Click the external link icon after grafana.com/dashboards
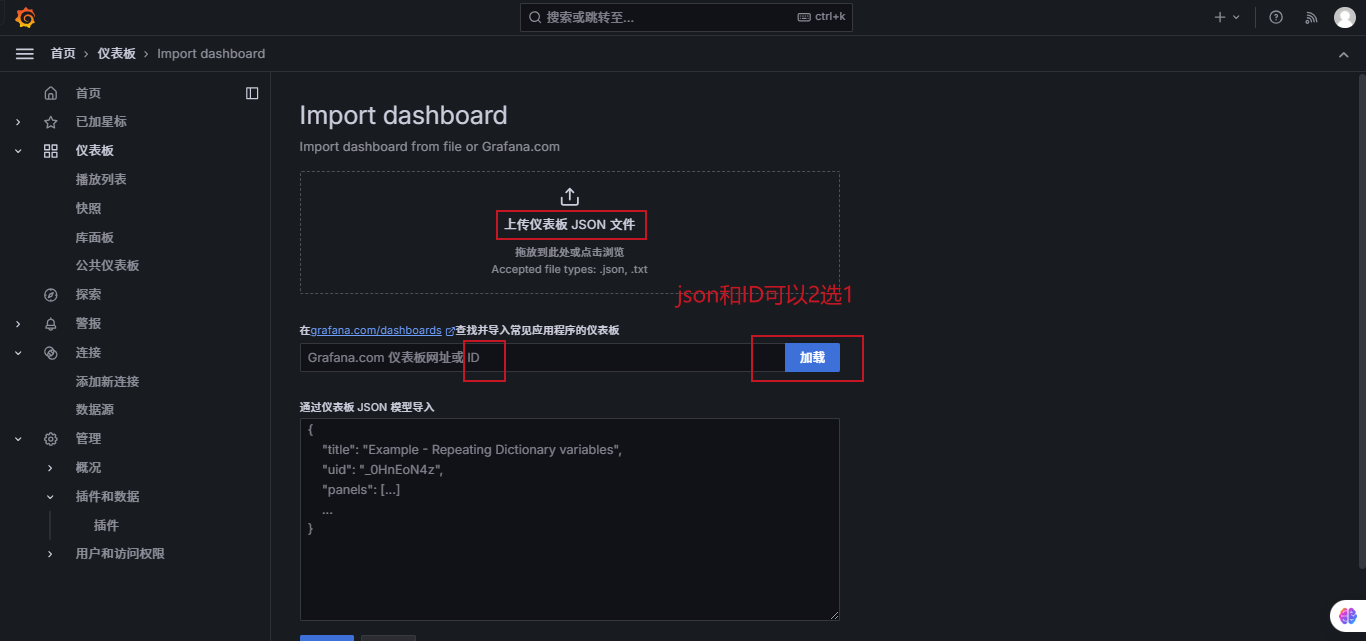Screen dimensions: 1366x641 [x=450, y=331]
